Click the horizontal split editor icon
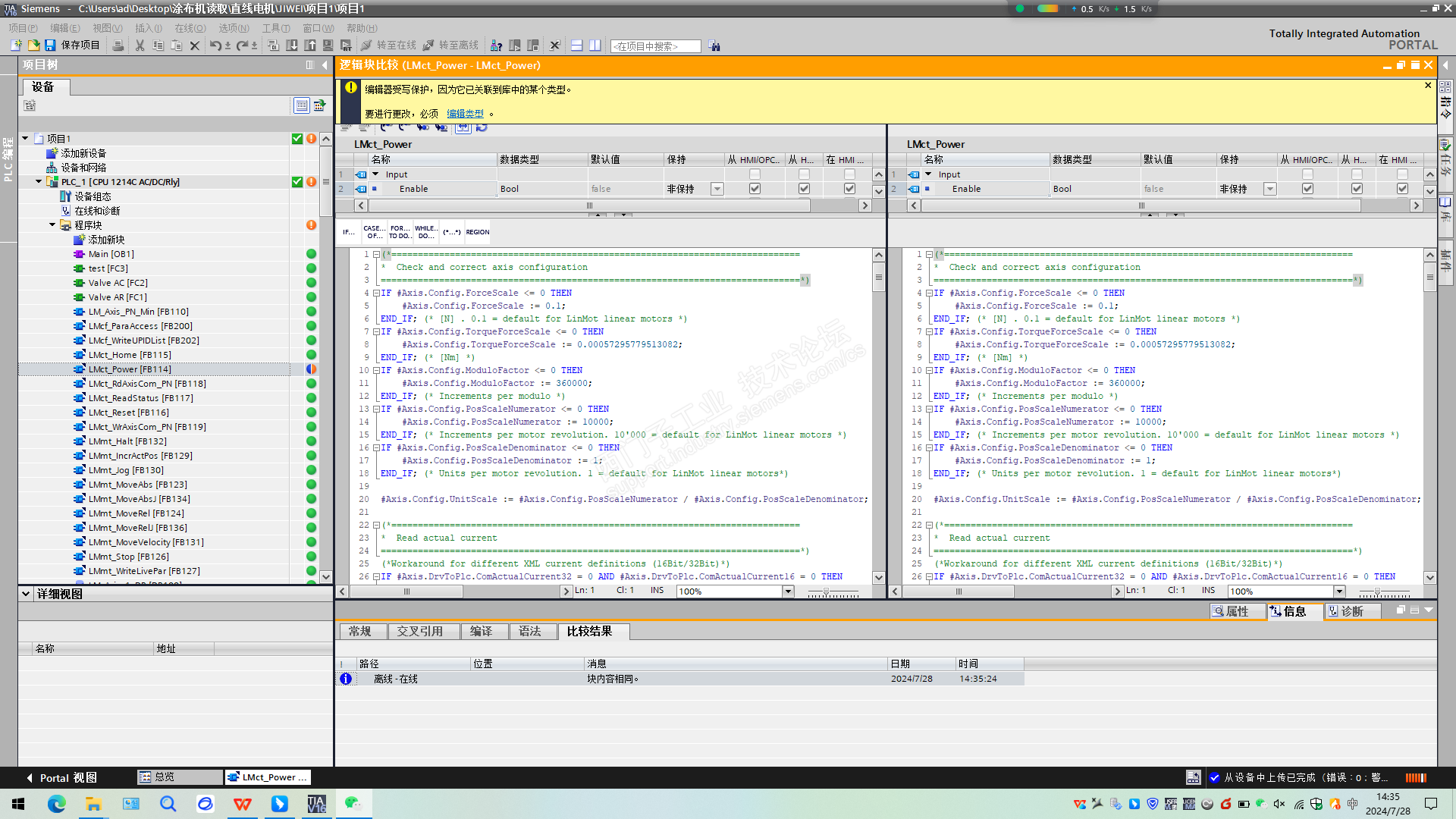This screenshot has width=1456, height=819. [x=576, y=45]
